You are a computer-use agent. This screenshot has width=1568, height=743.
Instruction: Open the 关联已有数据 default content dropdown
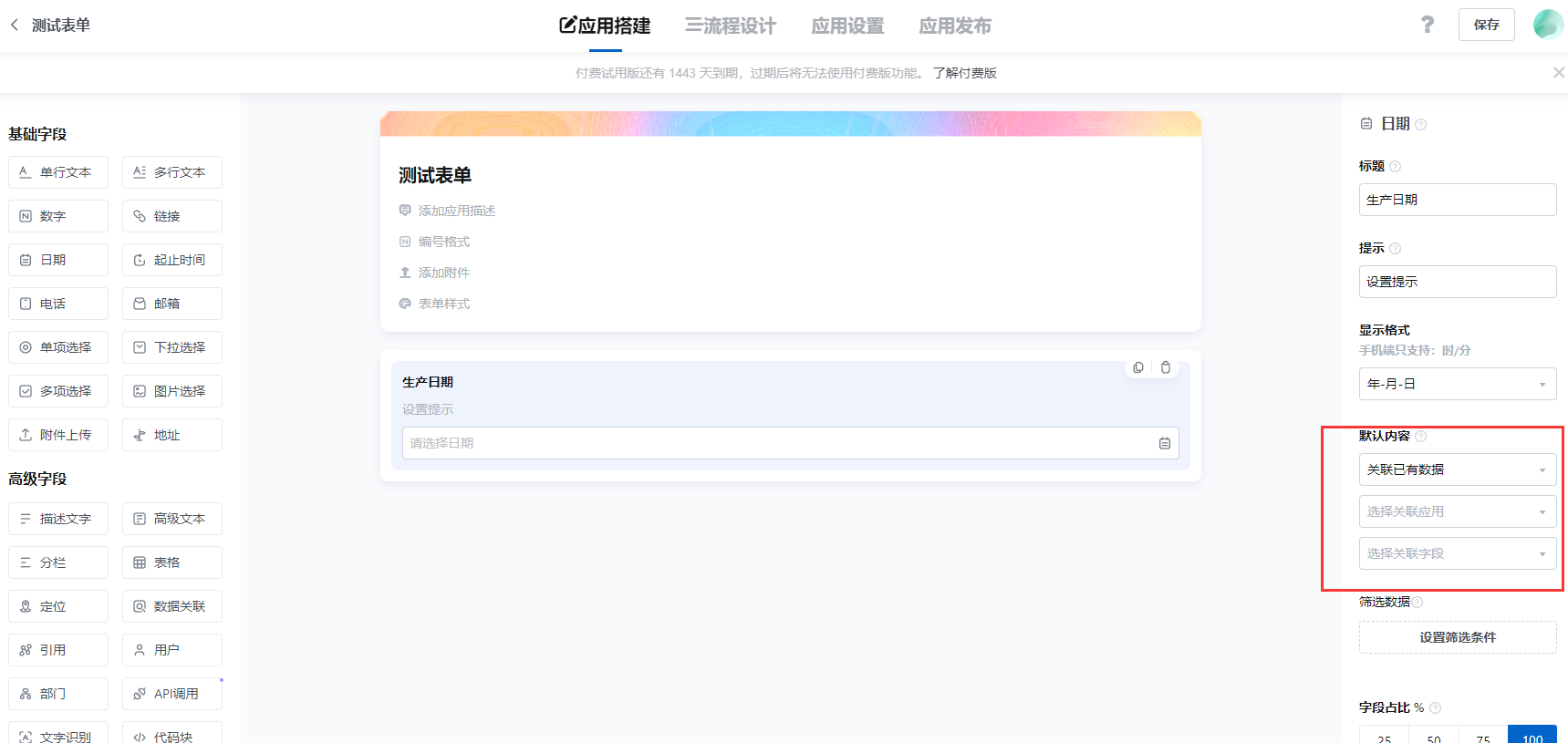pyautogui.click(x=1458, y=470)
